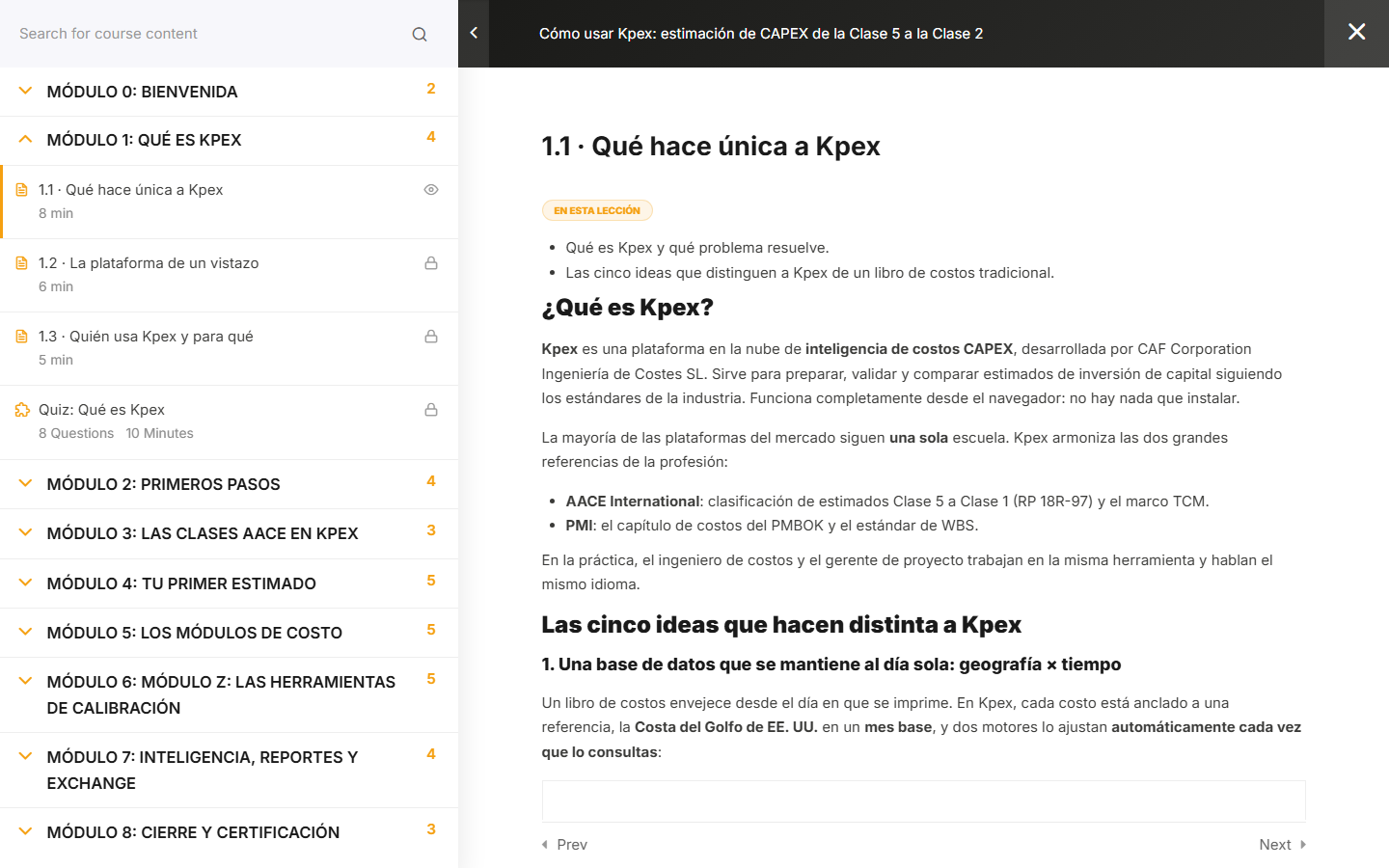
Task: Click the Next arrow icon
Action: [x=1303, y=845]
